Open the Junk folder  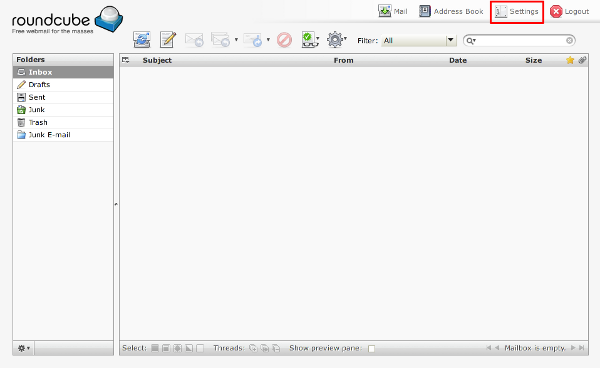[x=63, y=110]
